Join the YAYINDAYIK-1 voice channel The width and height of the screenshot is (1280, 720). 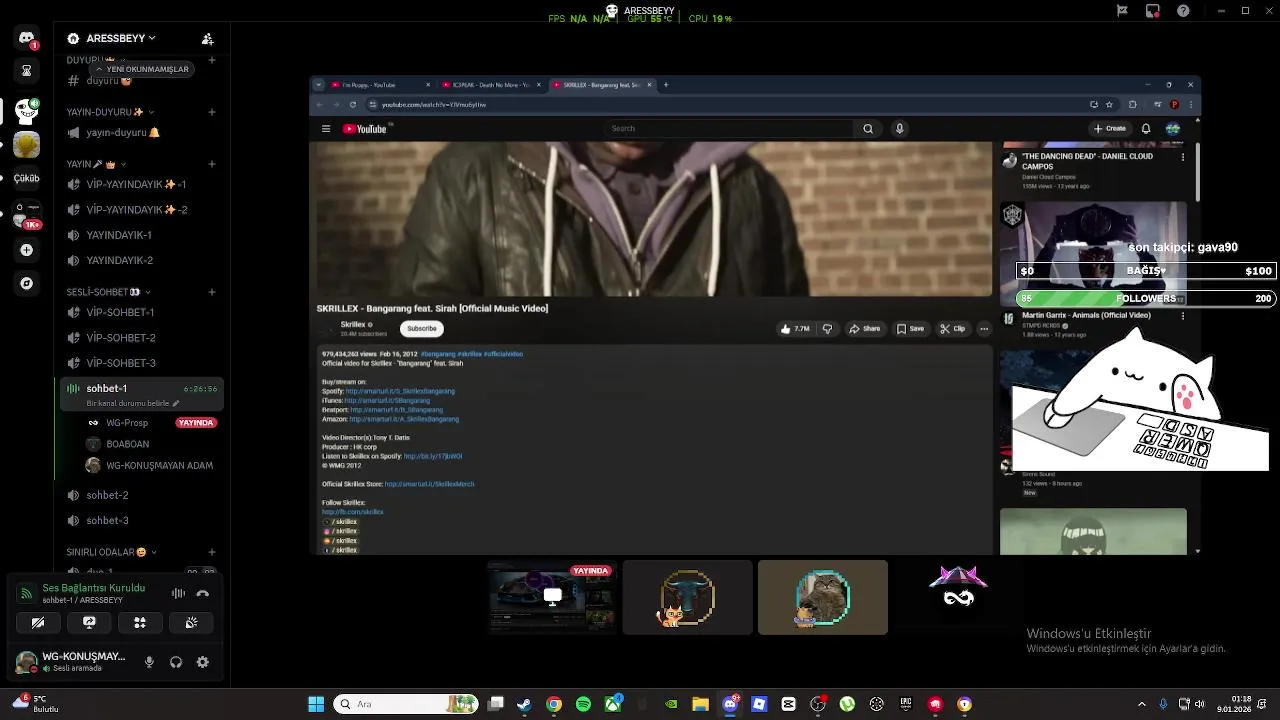[x=140, y=235]
